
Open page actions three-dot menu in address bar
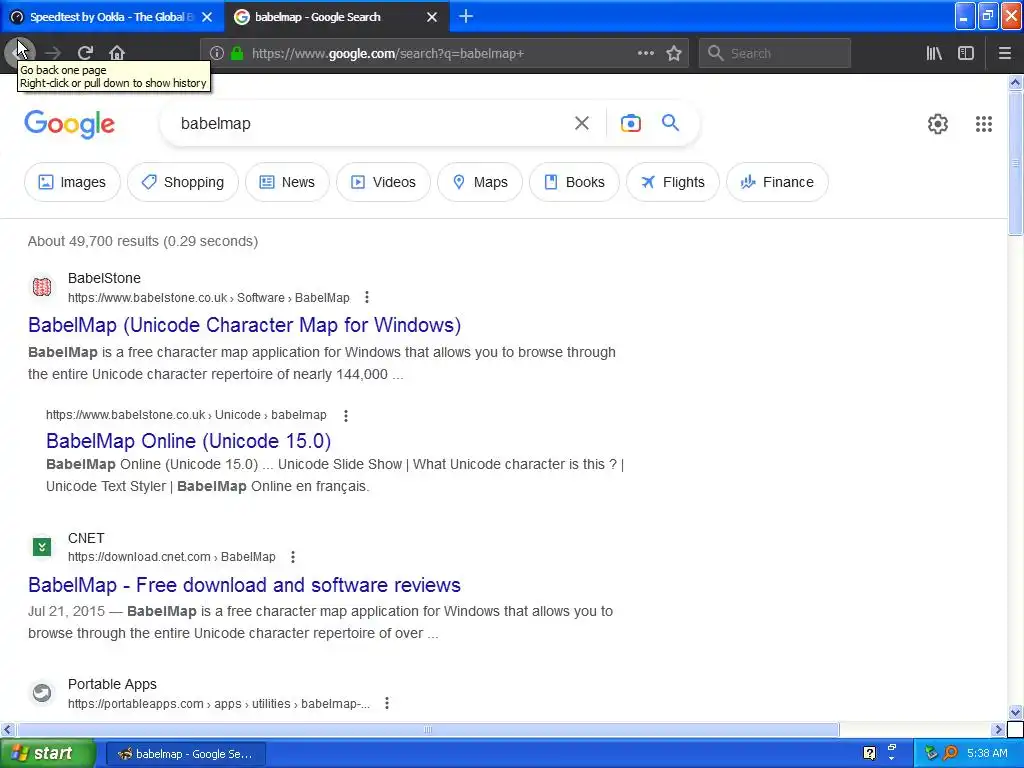coord(645,53)
